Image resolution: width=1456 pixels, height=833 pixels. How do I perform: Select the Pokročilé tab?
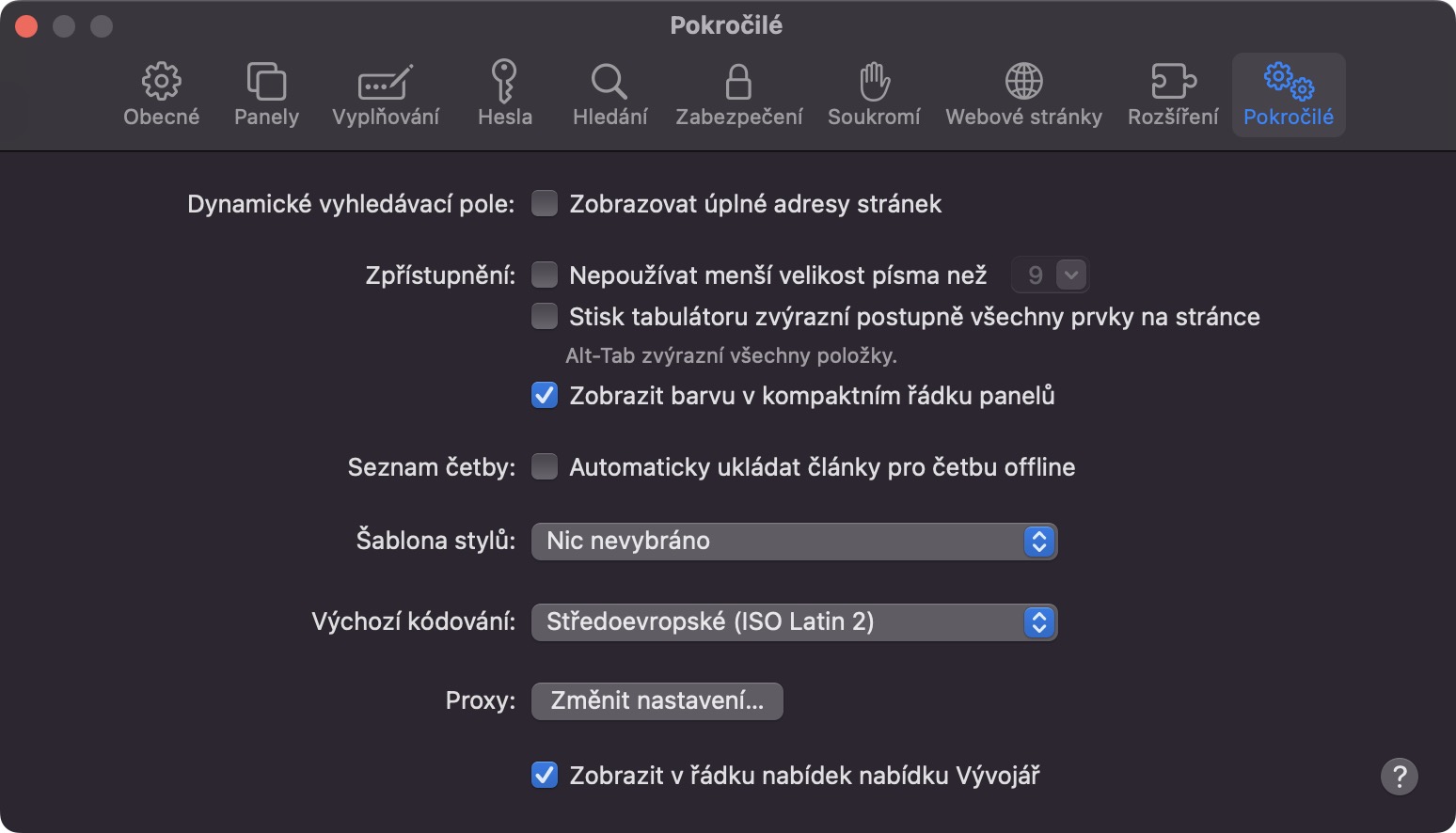click(x=1289, y=95)
